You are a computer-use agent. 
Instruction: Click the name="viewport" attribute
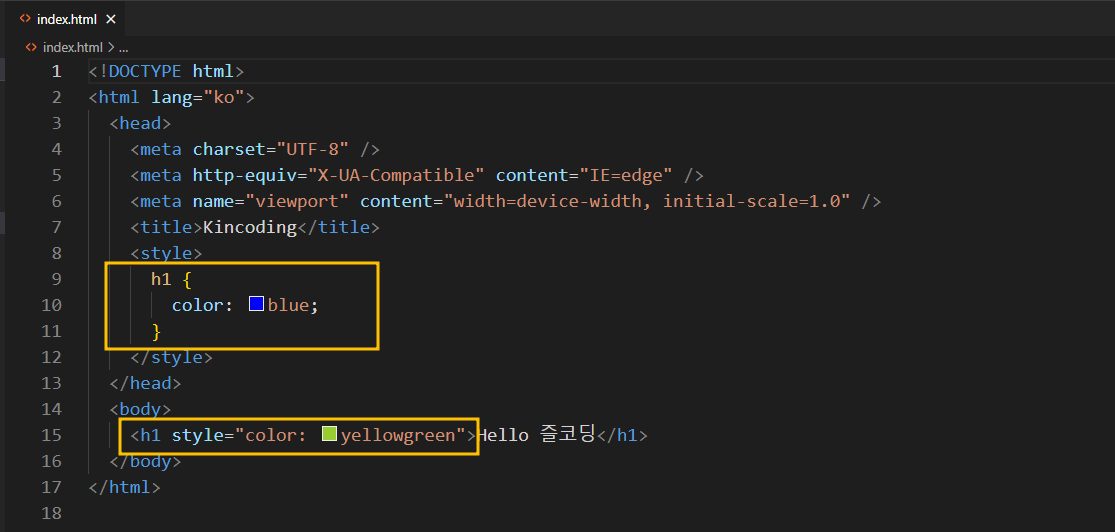coord(271,201)
